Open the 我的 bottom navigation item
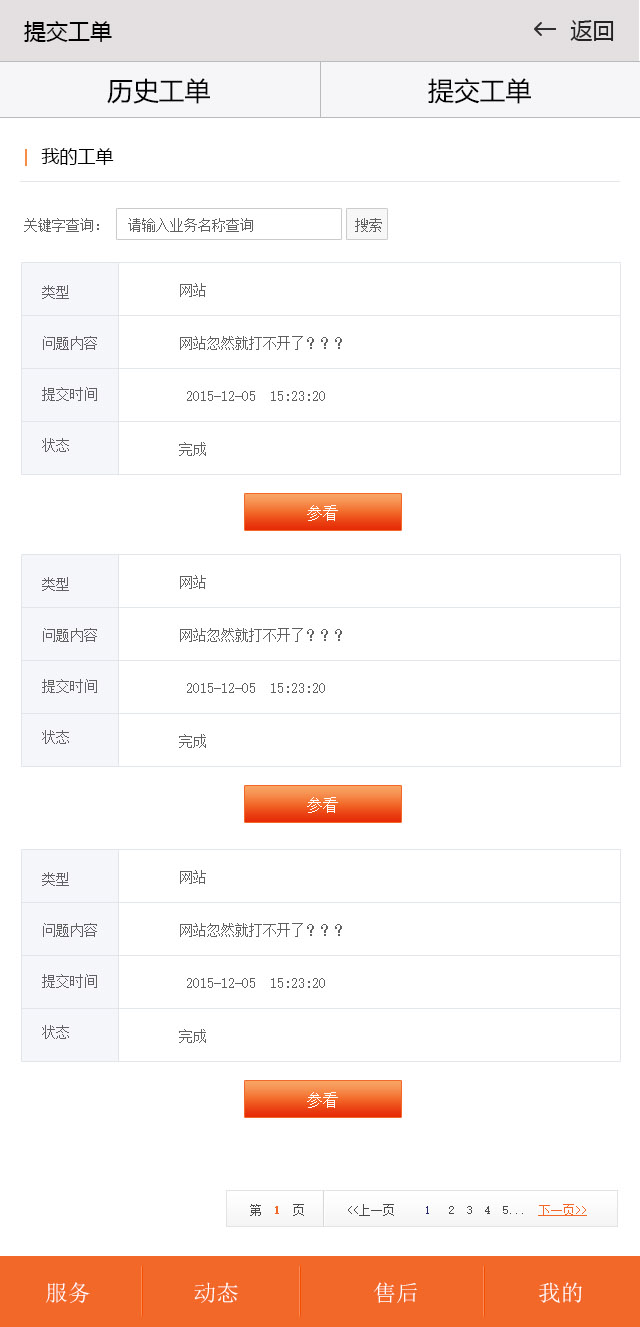This screenshot has height=1327, width=640. pos(560,1292)
